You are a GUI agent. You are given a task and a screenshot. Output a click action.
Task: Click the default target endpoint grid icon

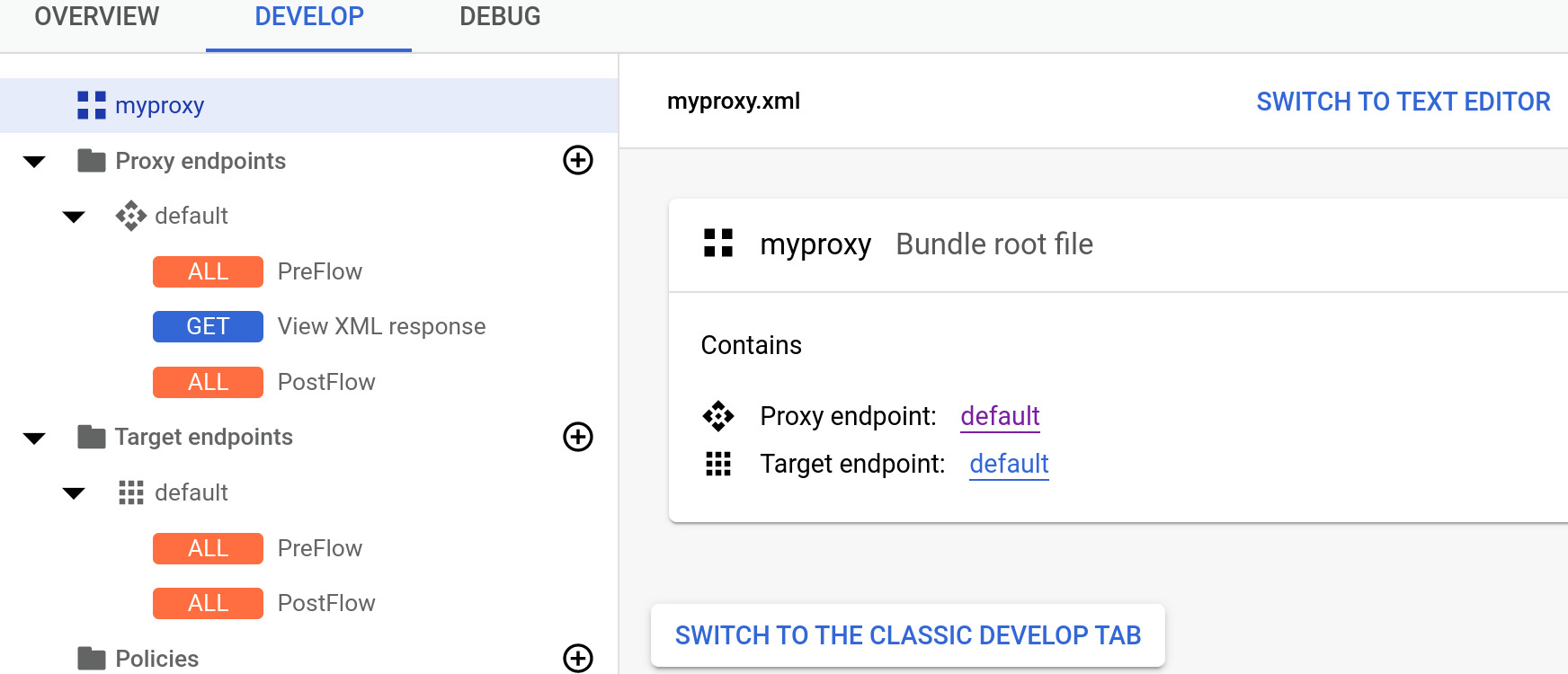coord(131,492)
